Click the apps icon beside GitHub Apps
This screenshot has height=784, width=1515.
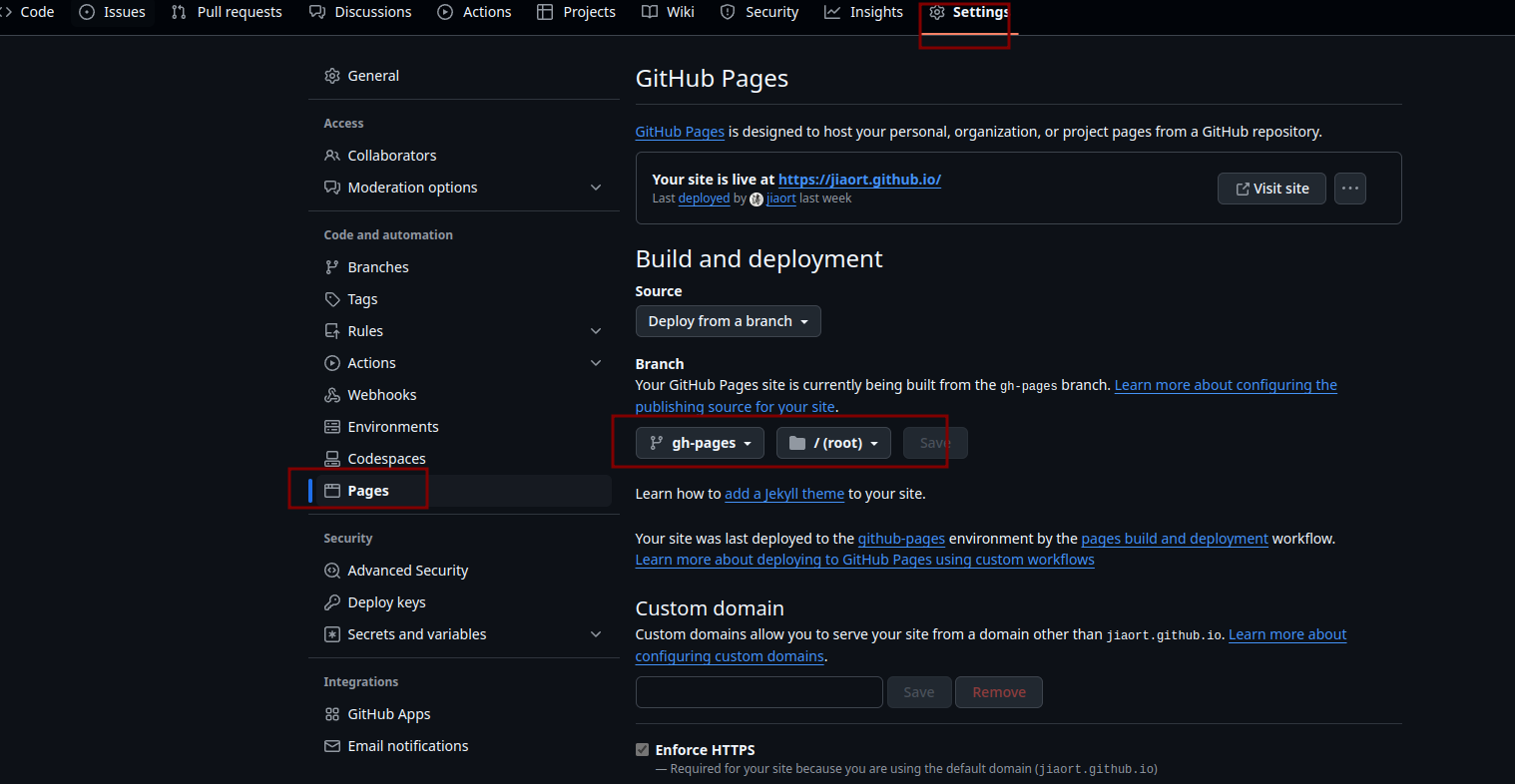coord(332,714)
